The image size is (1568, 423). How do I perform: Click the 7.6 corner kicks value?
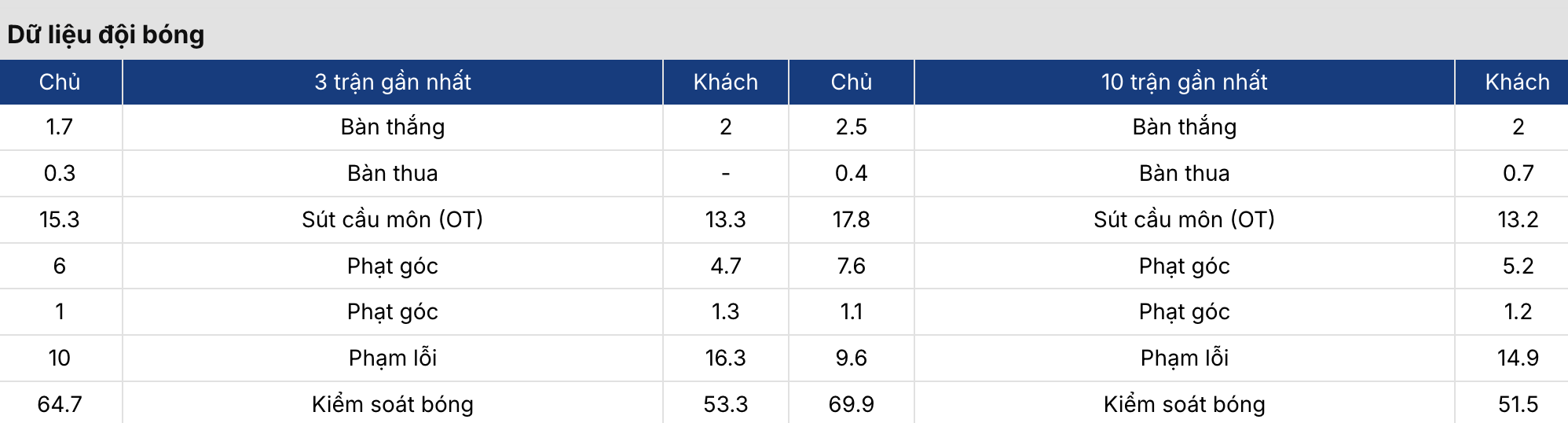(851, 266)
